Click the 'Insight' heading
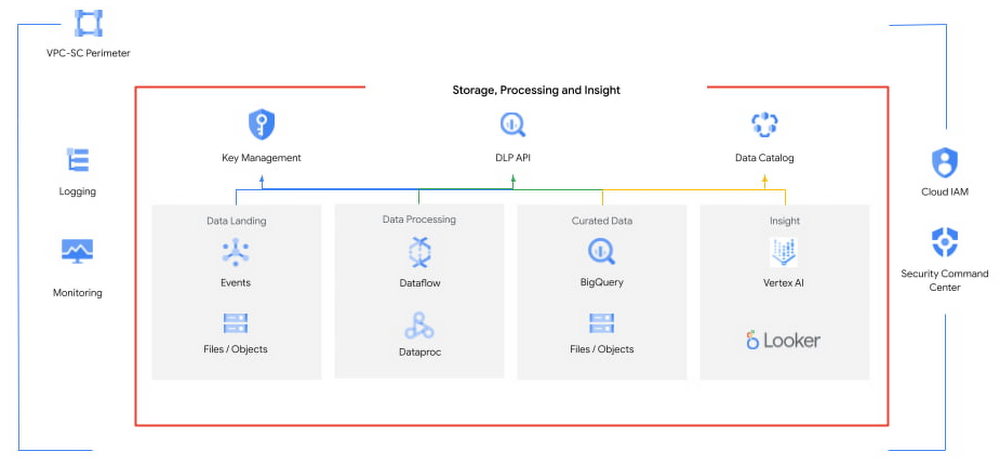 [784, 221]
